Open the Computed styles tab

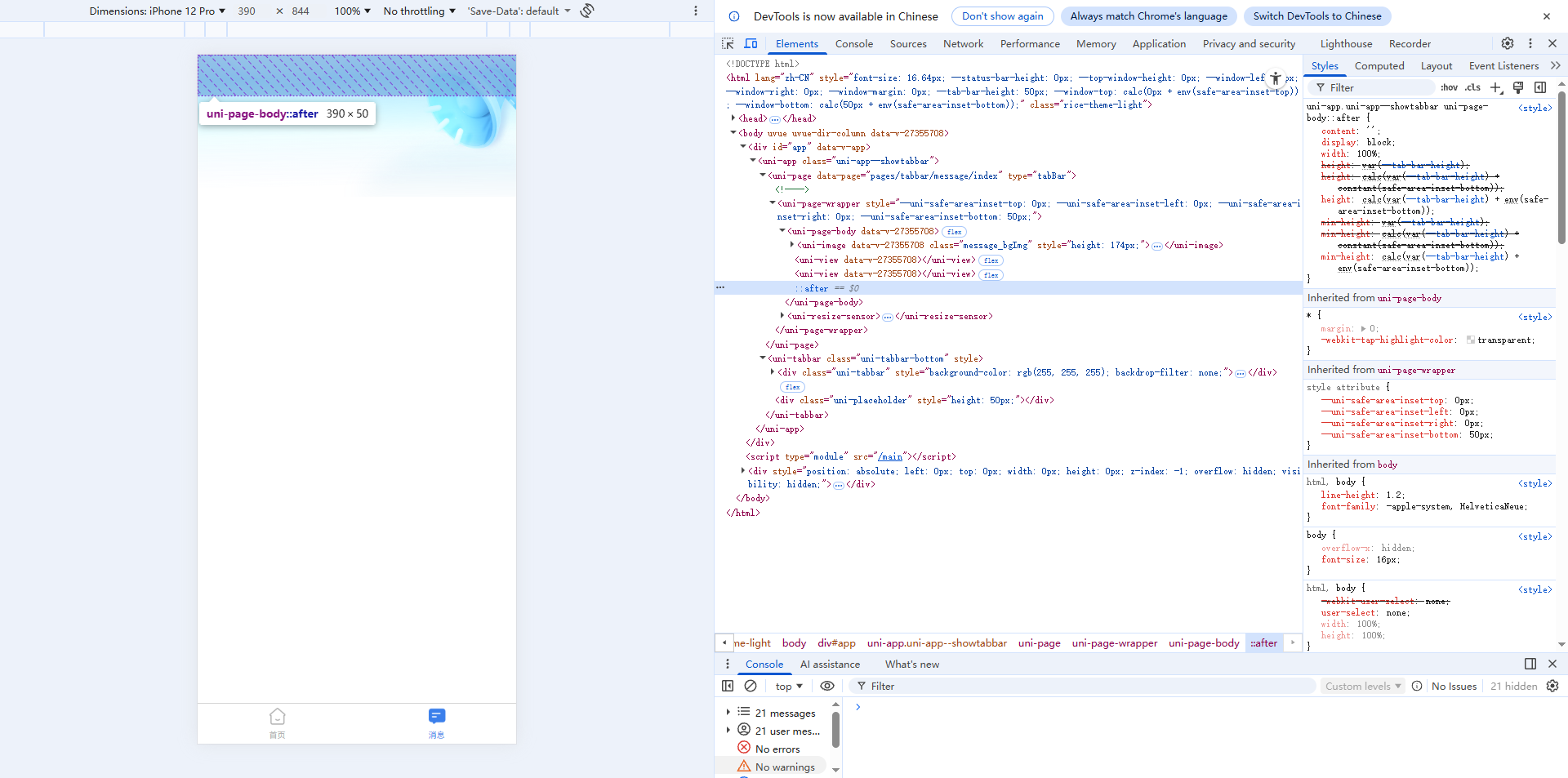[x=1379, y=66]
